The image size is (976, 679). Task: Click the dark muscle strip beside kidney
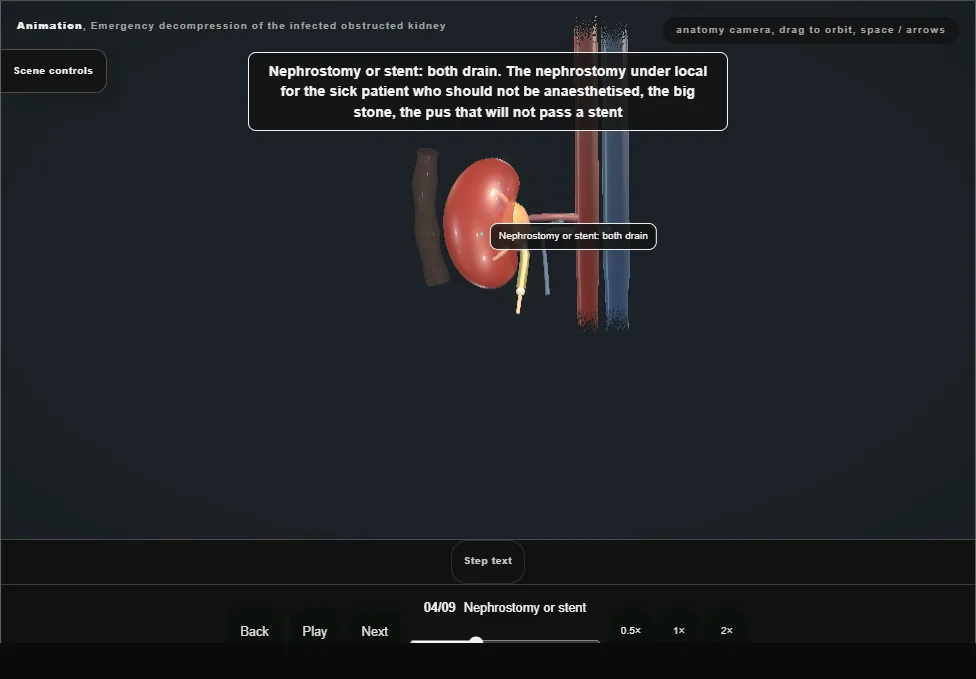click(x=428, y=217)
